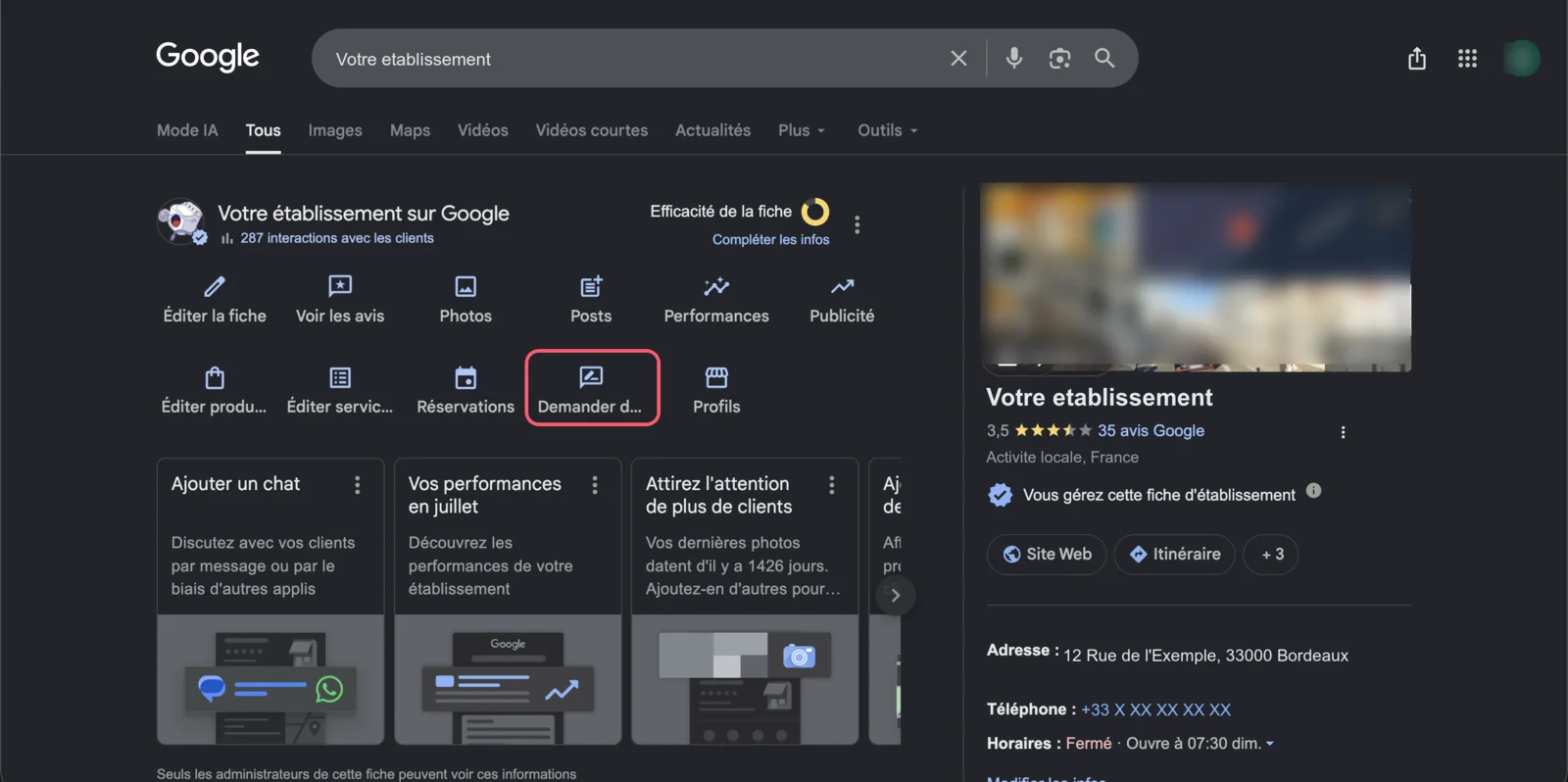The image size is (1568, 782).
Task: Click Éditer la fiche pencil icon
Action: click(215, 286)
